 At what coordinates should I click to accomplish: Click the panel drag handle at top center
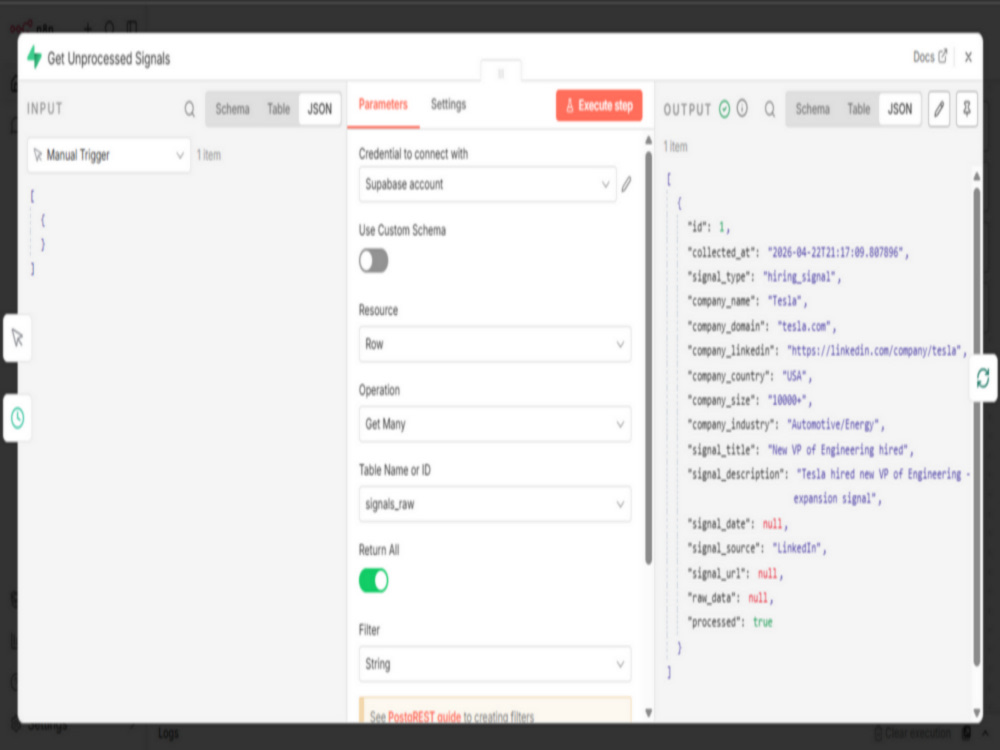[x=501, y=73]
